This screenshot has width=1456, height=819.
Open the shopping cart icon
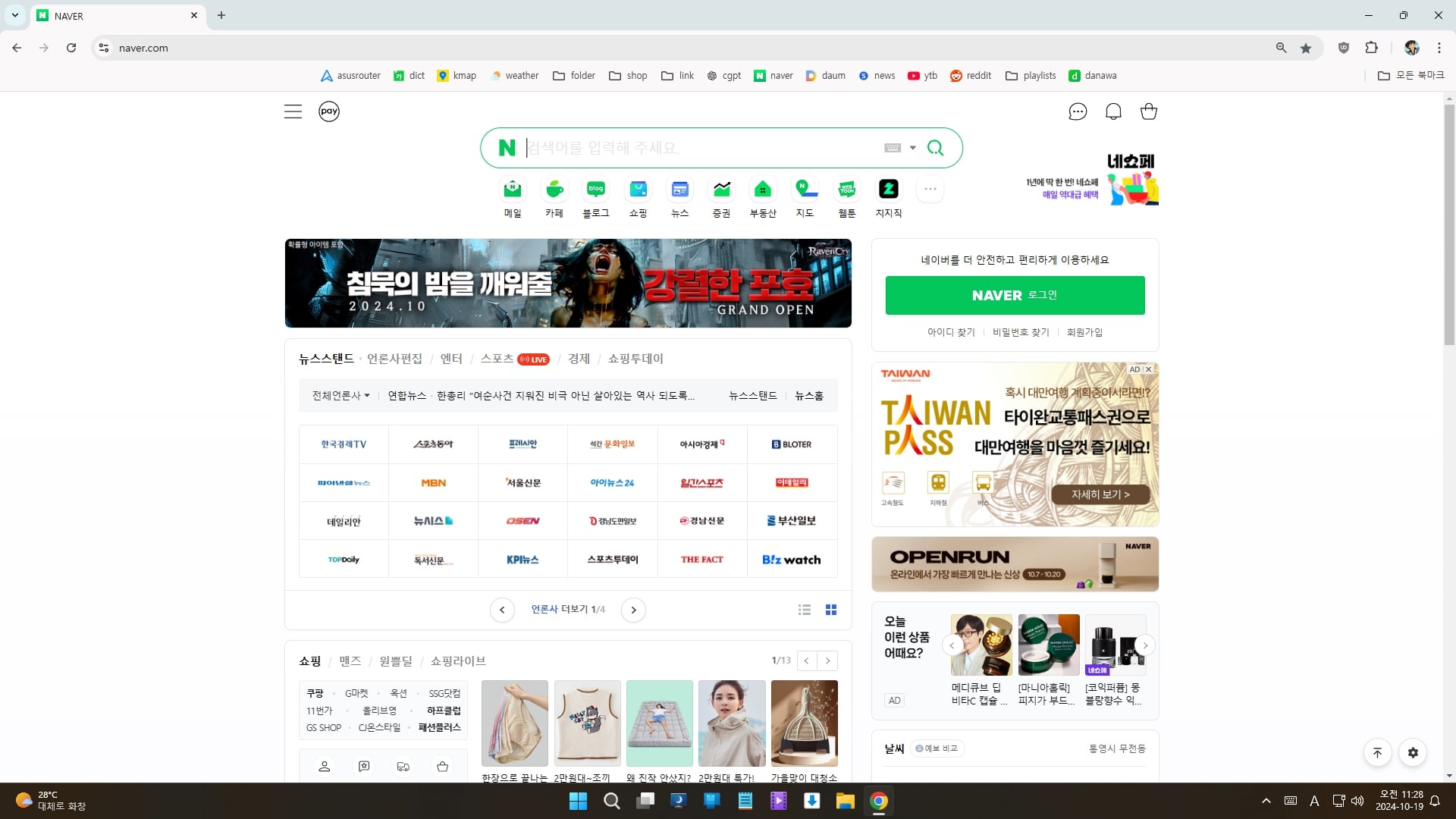(x=1149, y=111)
